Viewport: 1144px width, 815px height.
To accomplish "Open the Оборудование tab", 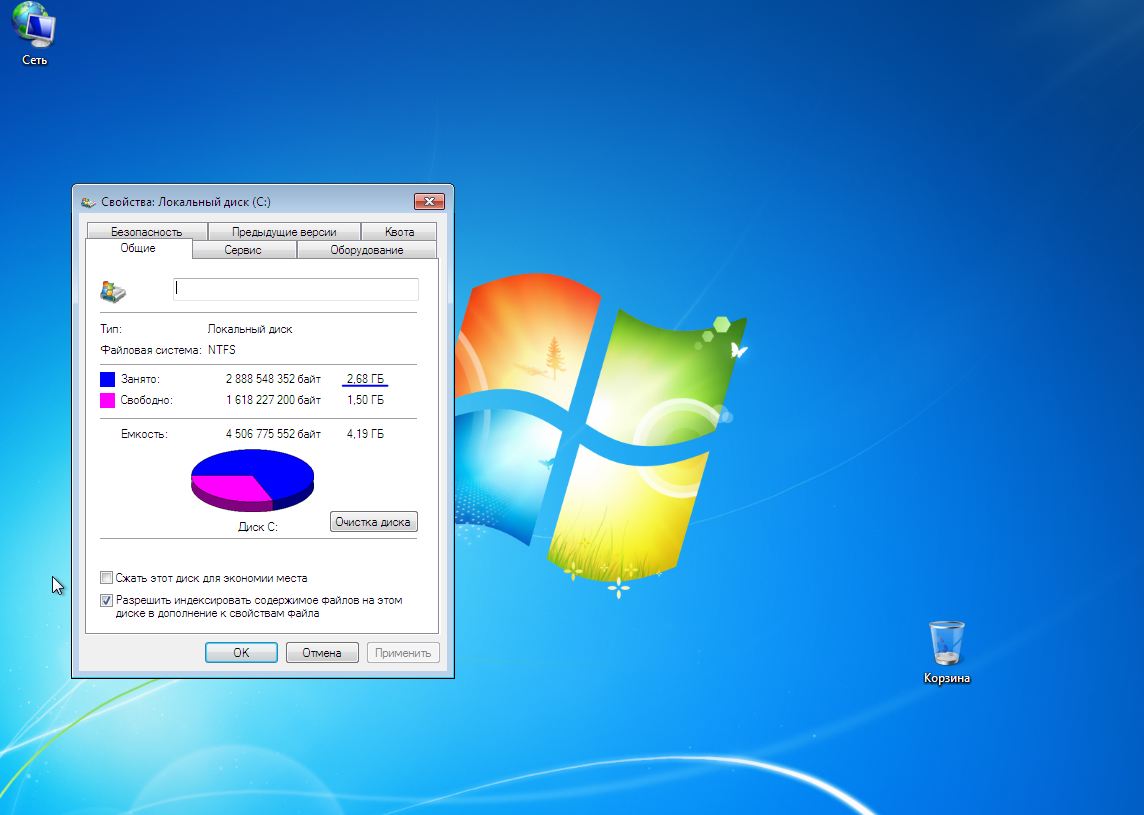I will pos(366,250).
